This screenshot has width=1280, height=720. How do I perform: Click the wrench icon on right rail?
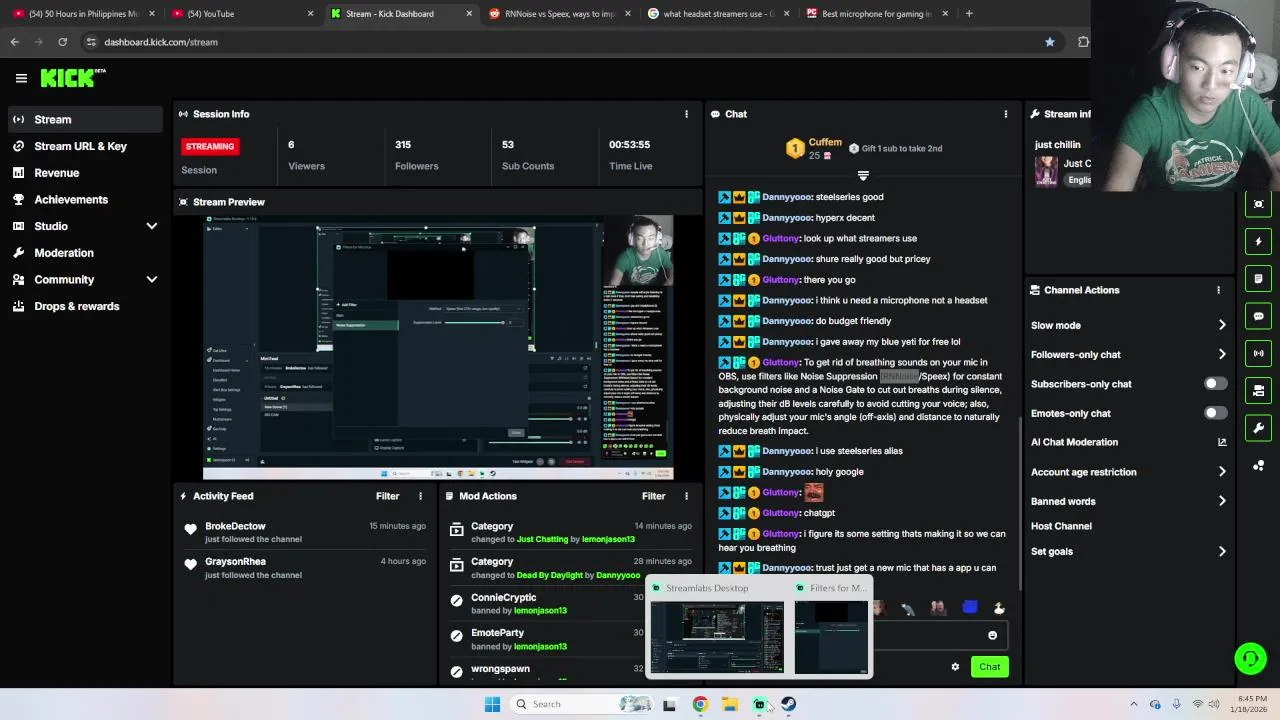1258,428
